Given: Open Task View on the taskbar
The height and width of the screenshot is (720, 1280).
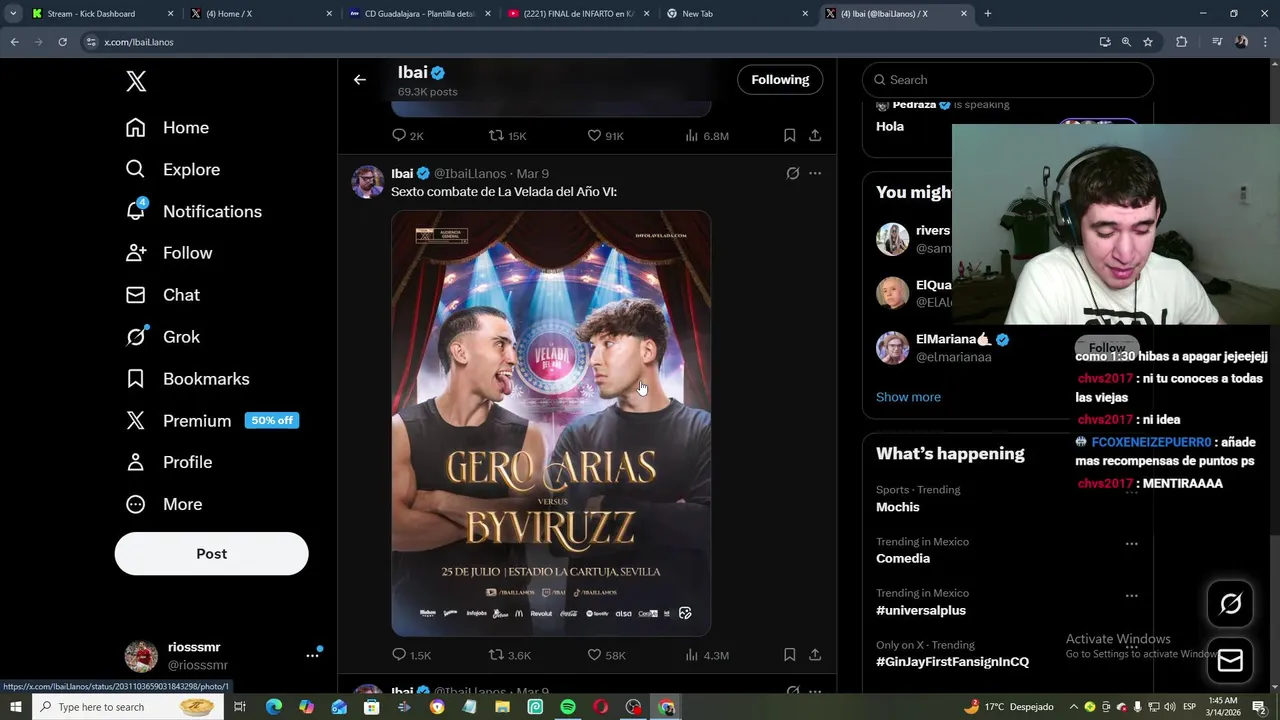Looking at the screenshot, I should tap(240, 707).
